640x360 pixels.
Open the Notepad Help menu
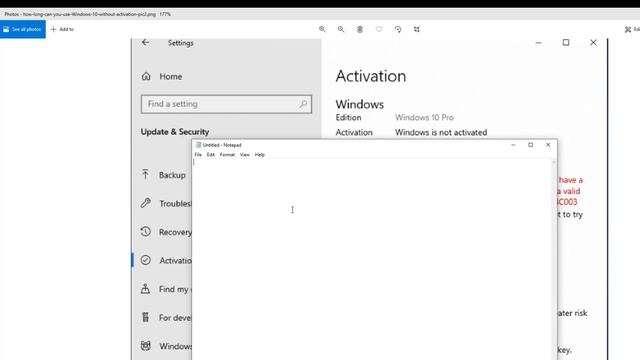(260, 155)
